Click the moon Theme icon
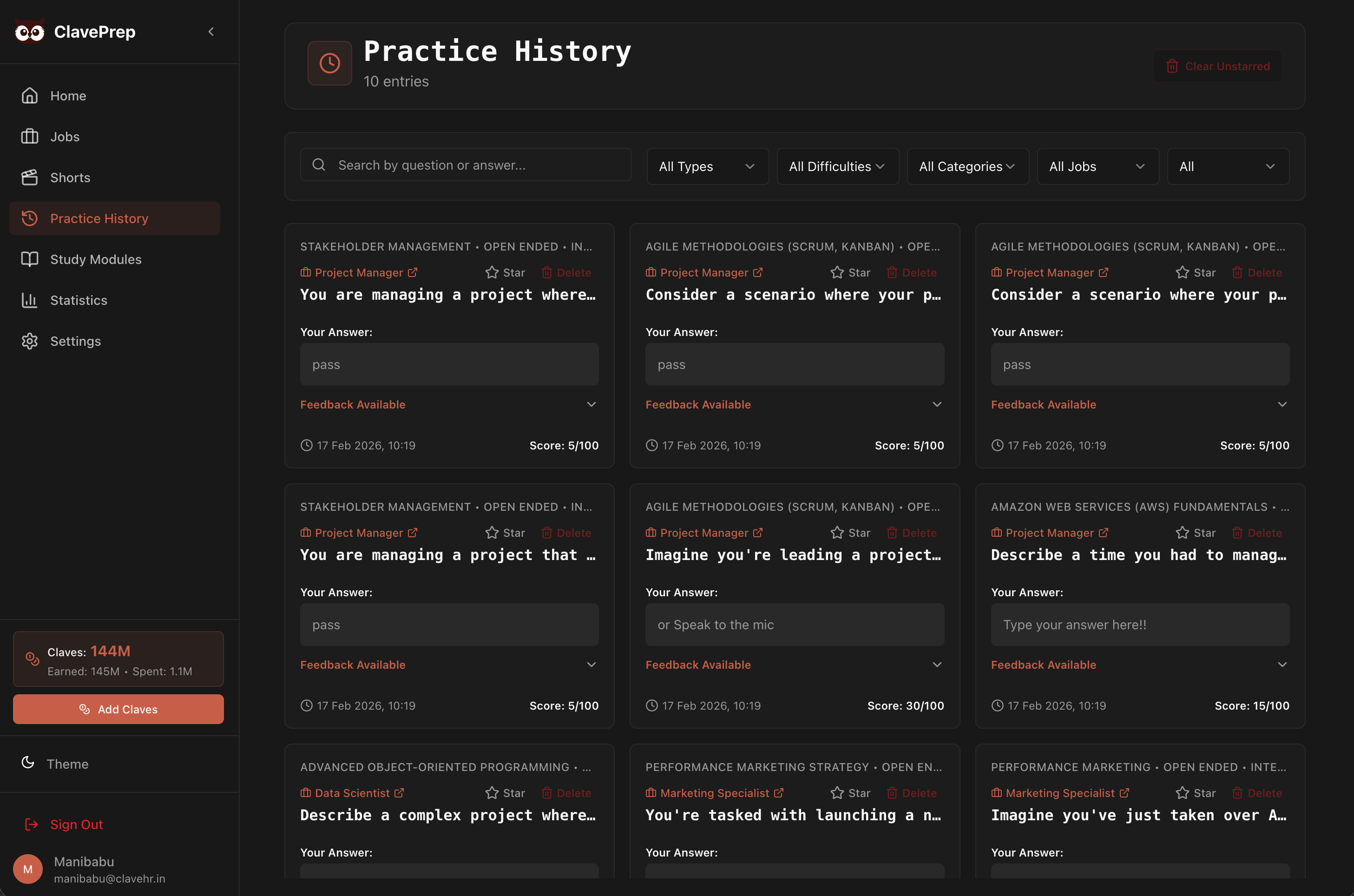The image size is (1354, 896). click(27, 763)
